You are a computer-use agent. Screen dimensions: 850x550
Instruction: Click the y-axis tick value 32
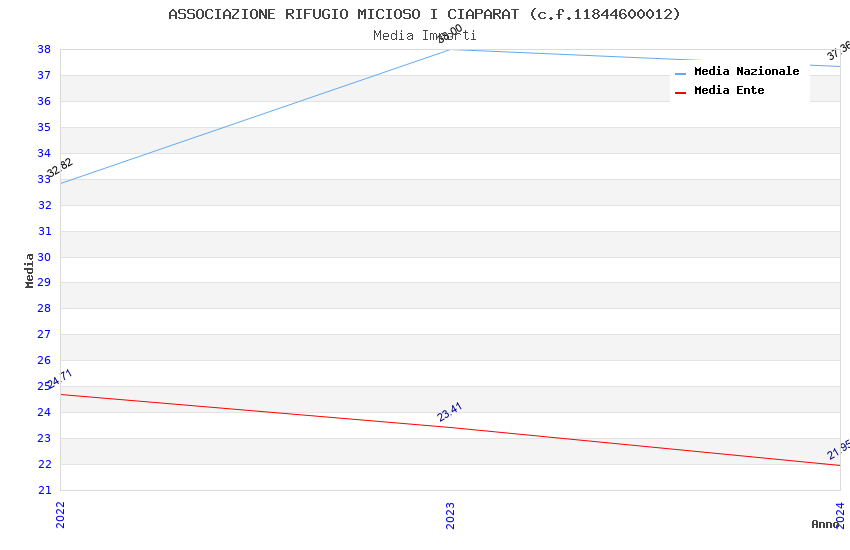pos(44,205)
